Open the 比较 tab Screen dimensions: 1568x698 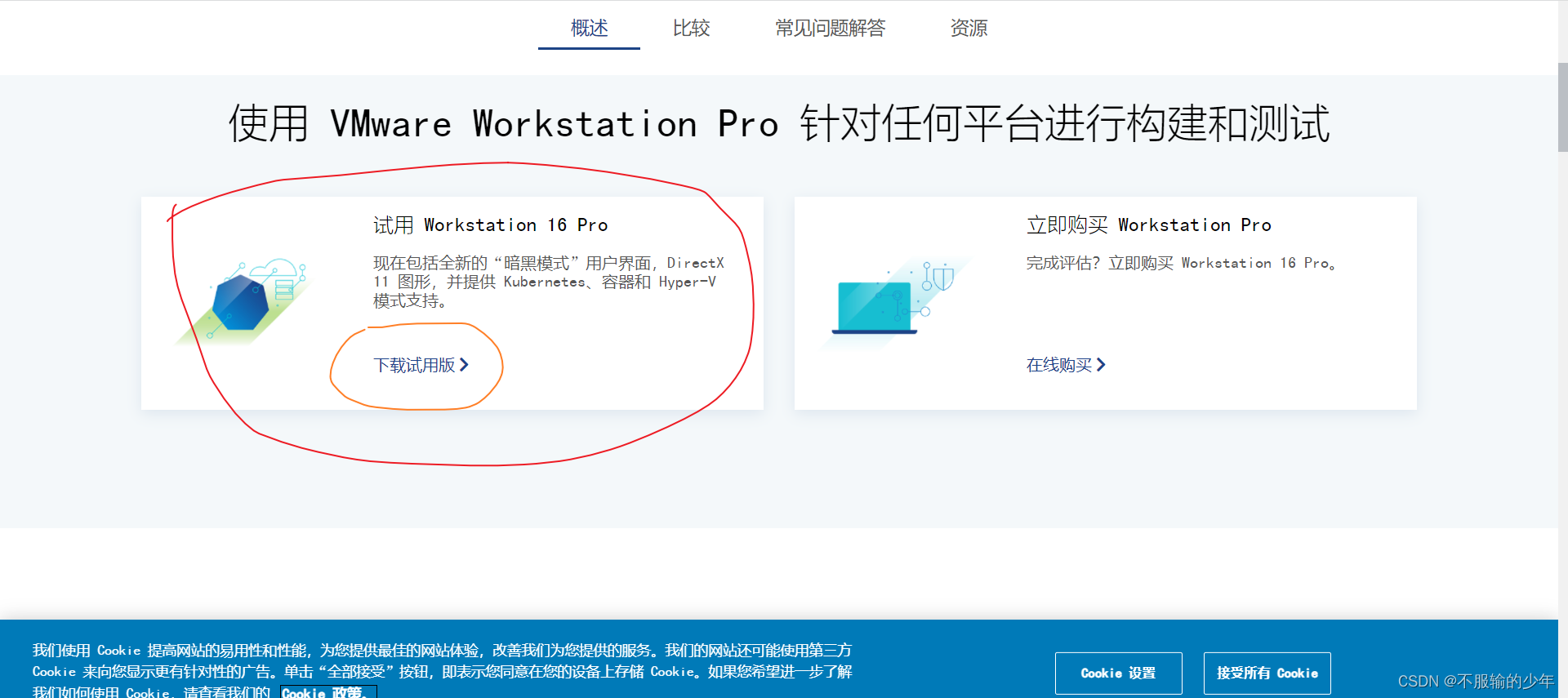[691, 28]
